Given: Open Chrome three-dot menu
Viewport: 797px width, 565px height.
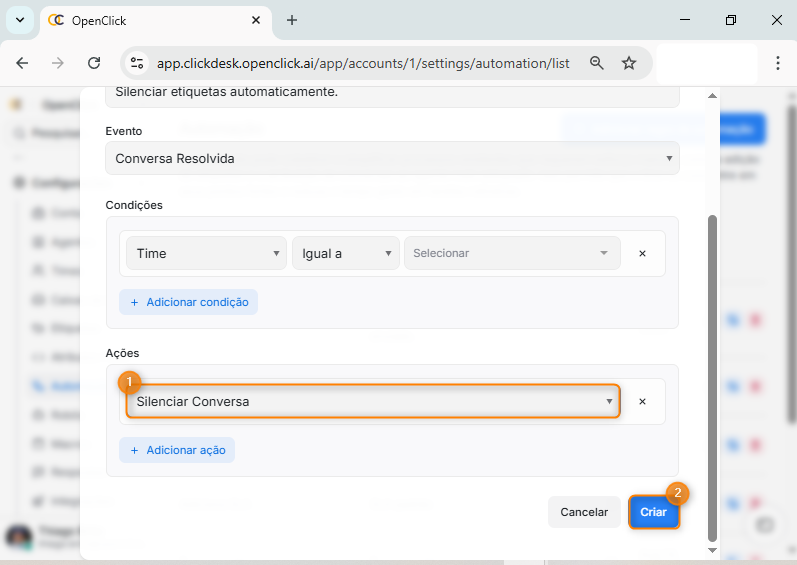Looking at the screenshot, I should (x=777, y=63).
